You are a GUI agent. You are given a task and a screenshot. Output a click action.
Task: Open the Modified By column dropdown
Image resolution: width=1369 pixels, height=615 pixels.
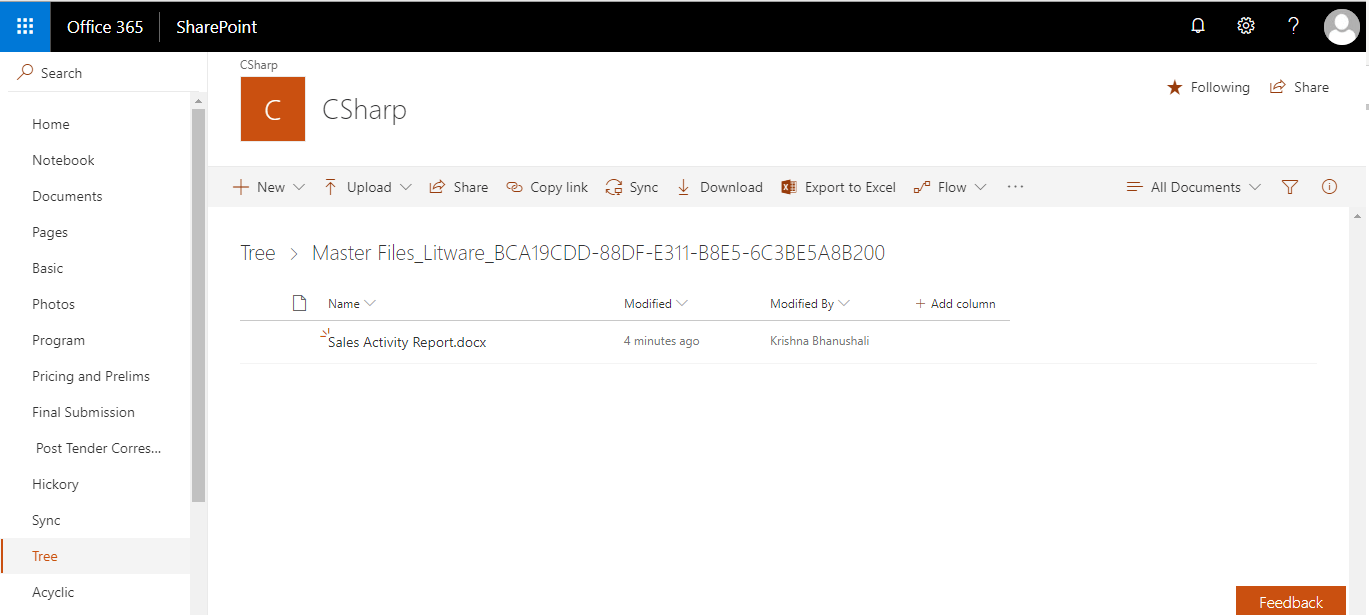[844, 303]
